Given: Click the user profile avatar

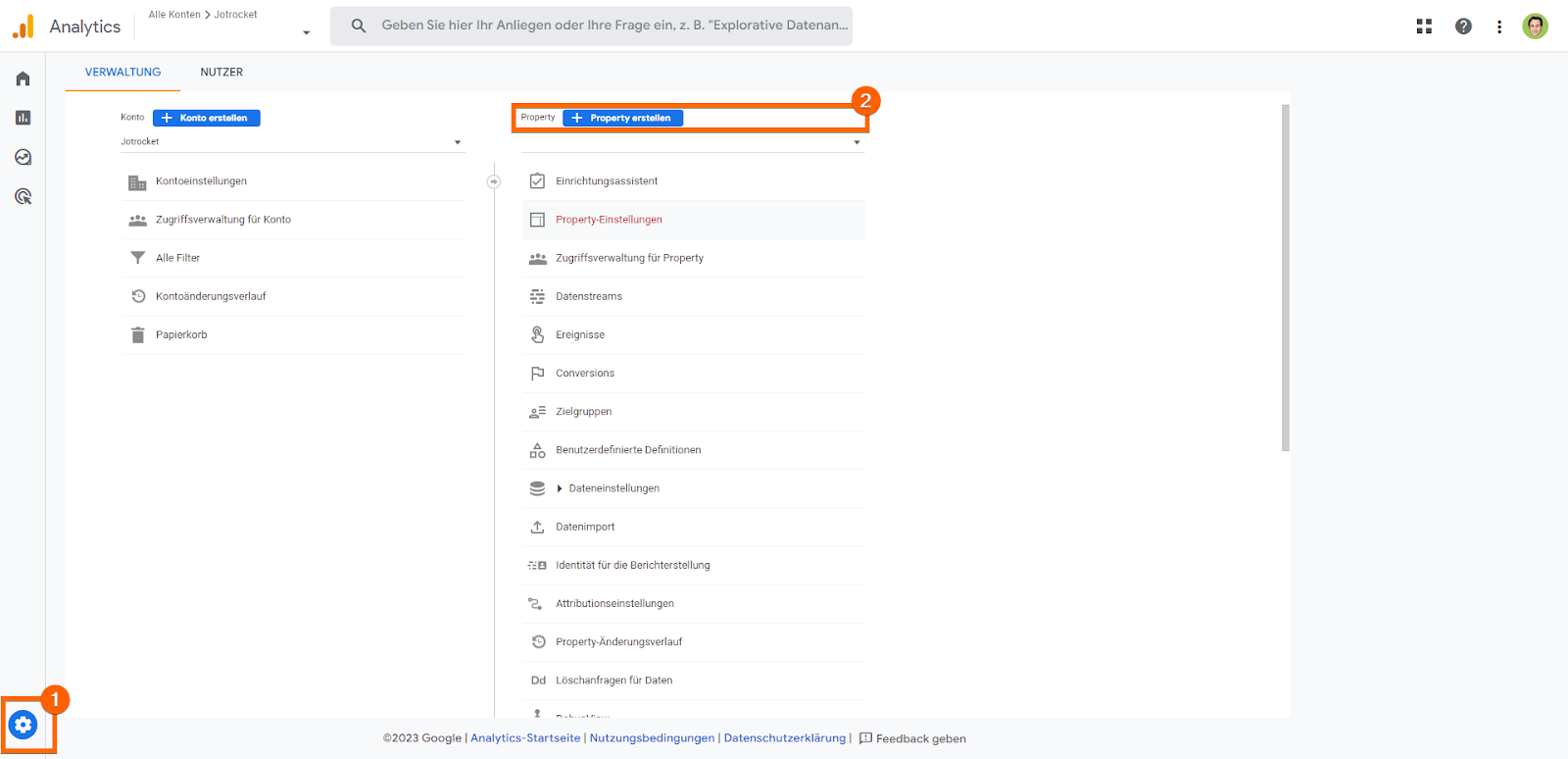Looking at the screenshot, I should coord(1535,26).
